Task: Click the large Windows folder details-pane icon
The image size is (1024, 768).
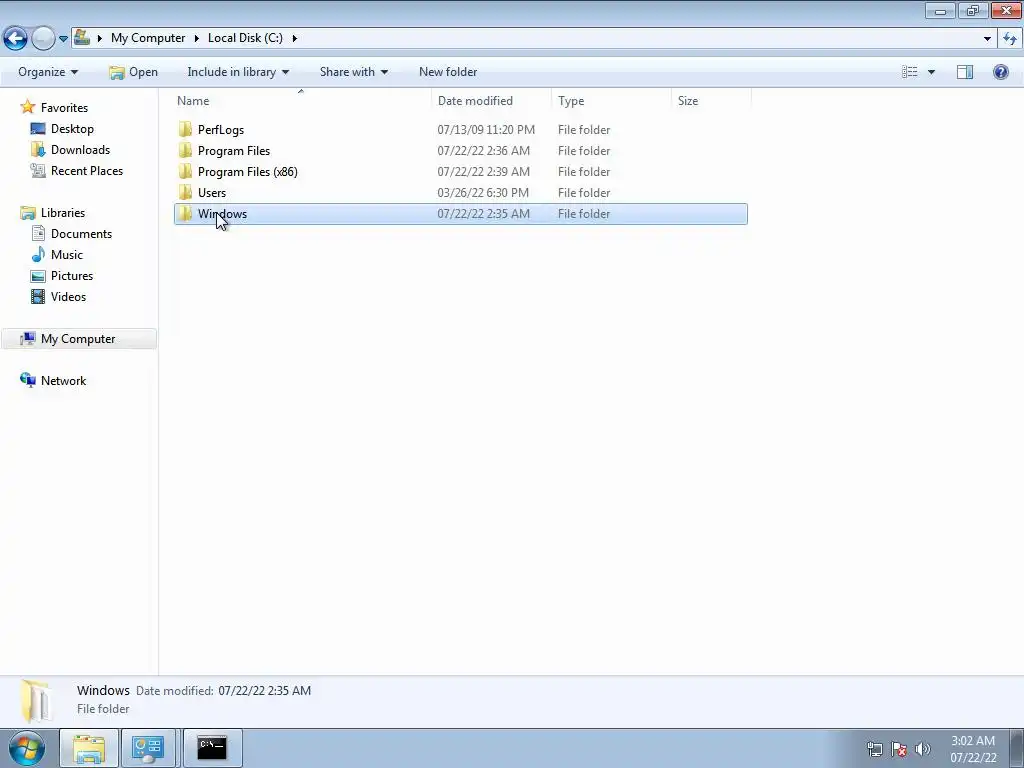Action: click(35, 700)
